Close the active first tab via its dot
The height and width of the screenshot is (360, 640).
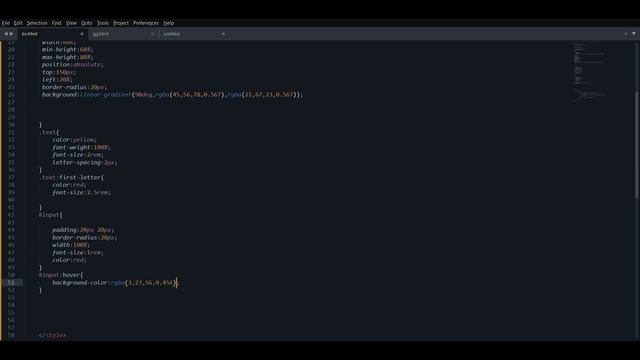(x=82, y=34)
